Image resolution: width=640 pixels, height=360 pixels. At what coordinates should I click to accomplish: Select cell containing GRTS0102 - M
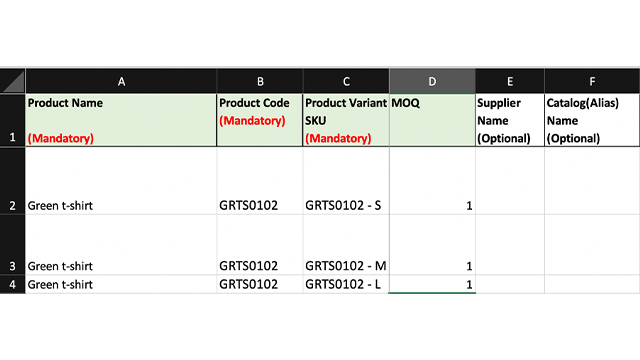pos(346,244)
